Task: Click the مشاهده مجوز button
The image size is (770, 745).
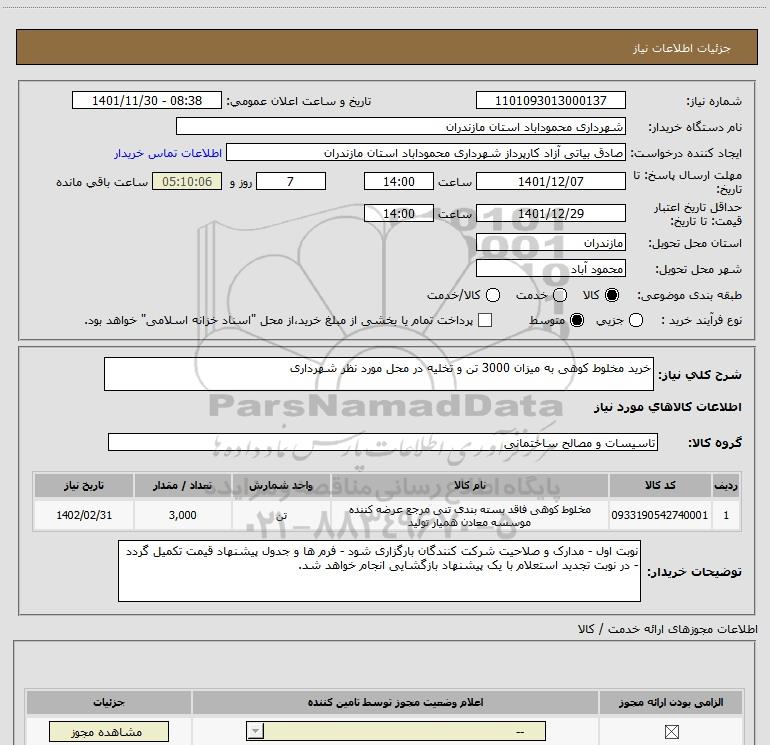Action: coord(109,732)
